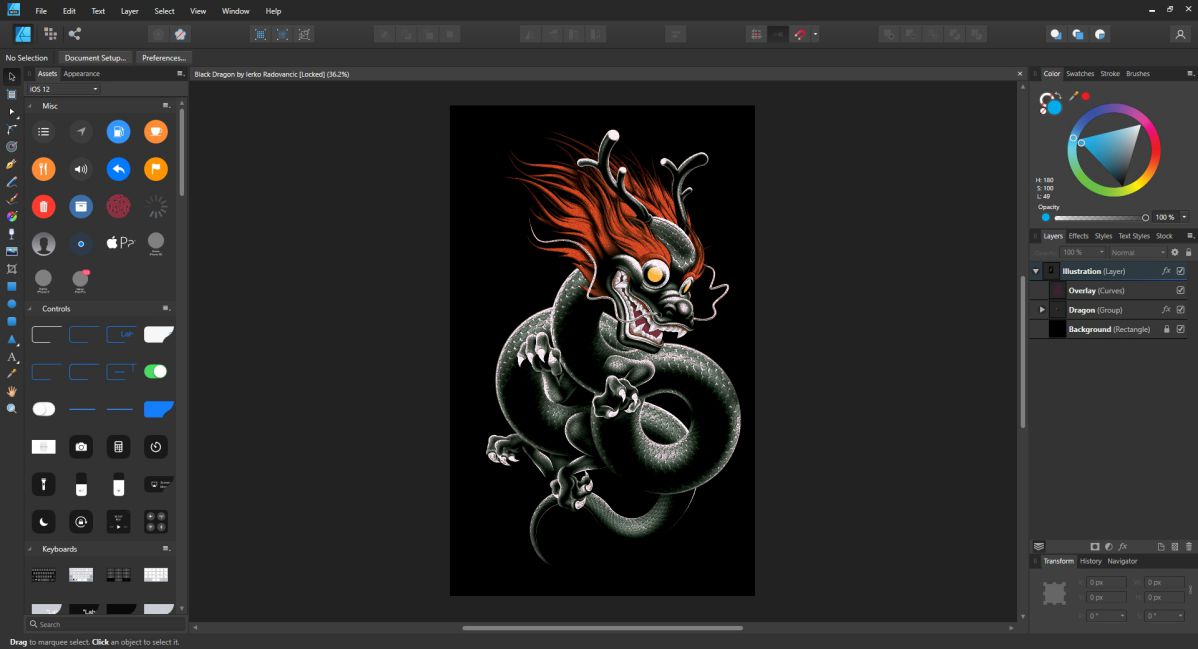Hide the Background rectangle layer
The width and height of the screenshot is (1198, 649).
[x=1180, y=329]
